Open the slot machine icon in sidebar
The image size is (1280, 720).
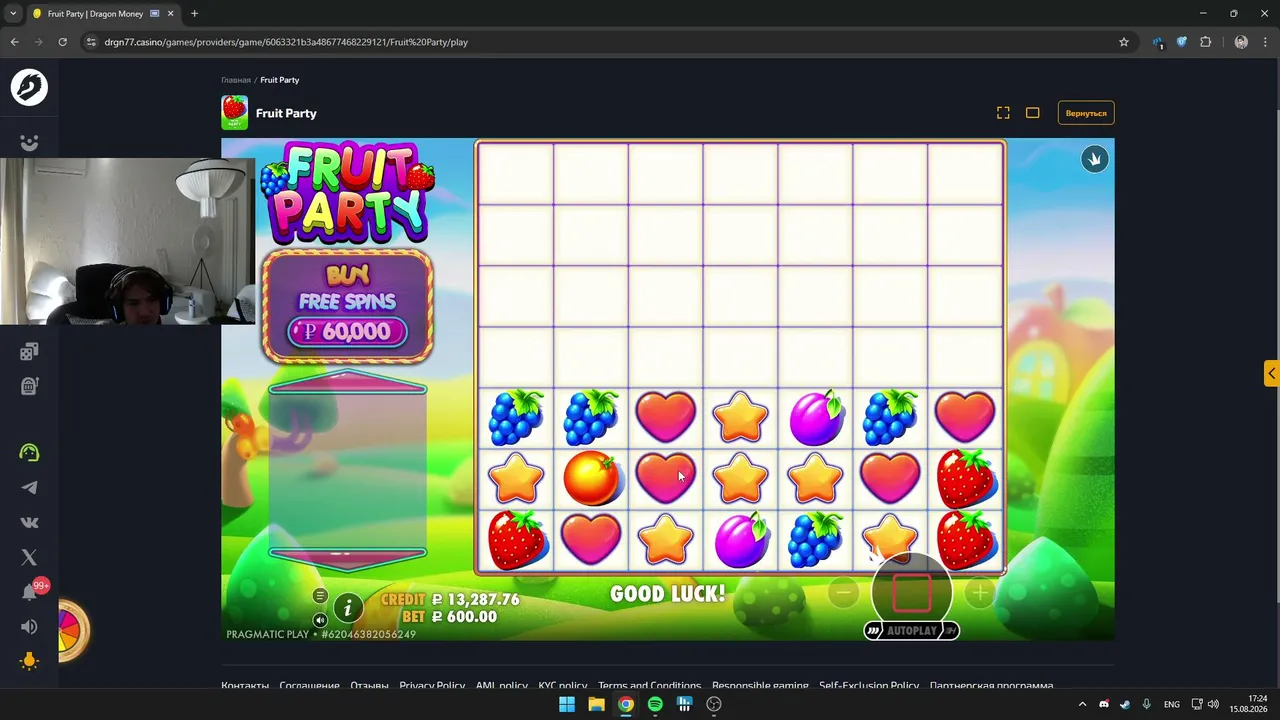point(29,386)
